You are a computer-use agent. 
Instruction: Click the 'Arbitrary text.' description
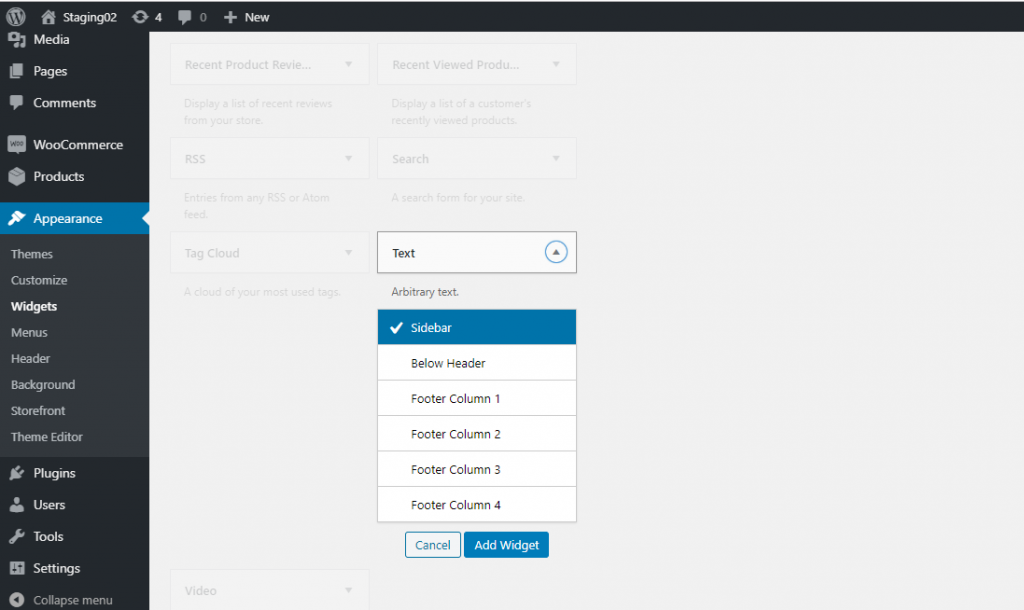click(425, 292)
